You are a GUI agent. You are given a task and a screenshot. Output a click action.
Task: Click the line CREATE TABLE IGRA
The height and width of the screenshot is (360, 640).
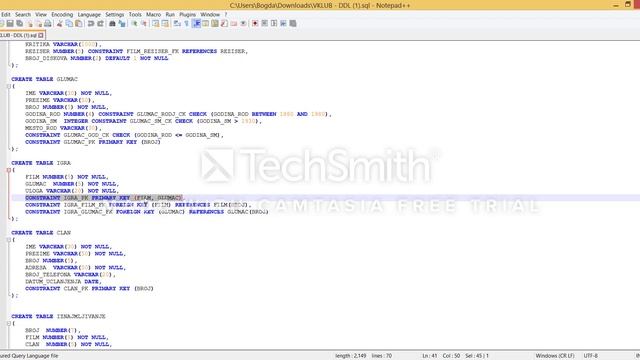point(41,163)
